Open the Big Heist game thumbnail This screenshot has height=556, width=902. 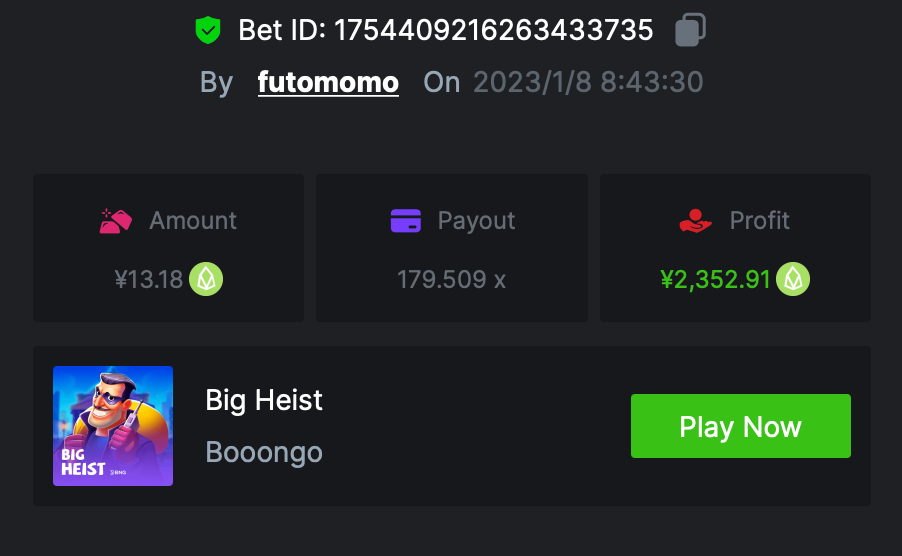tap(113, 426)
